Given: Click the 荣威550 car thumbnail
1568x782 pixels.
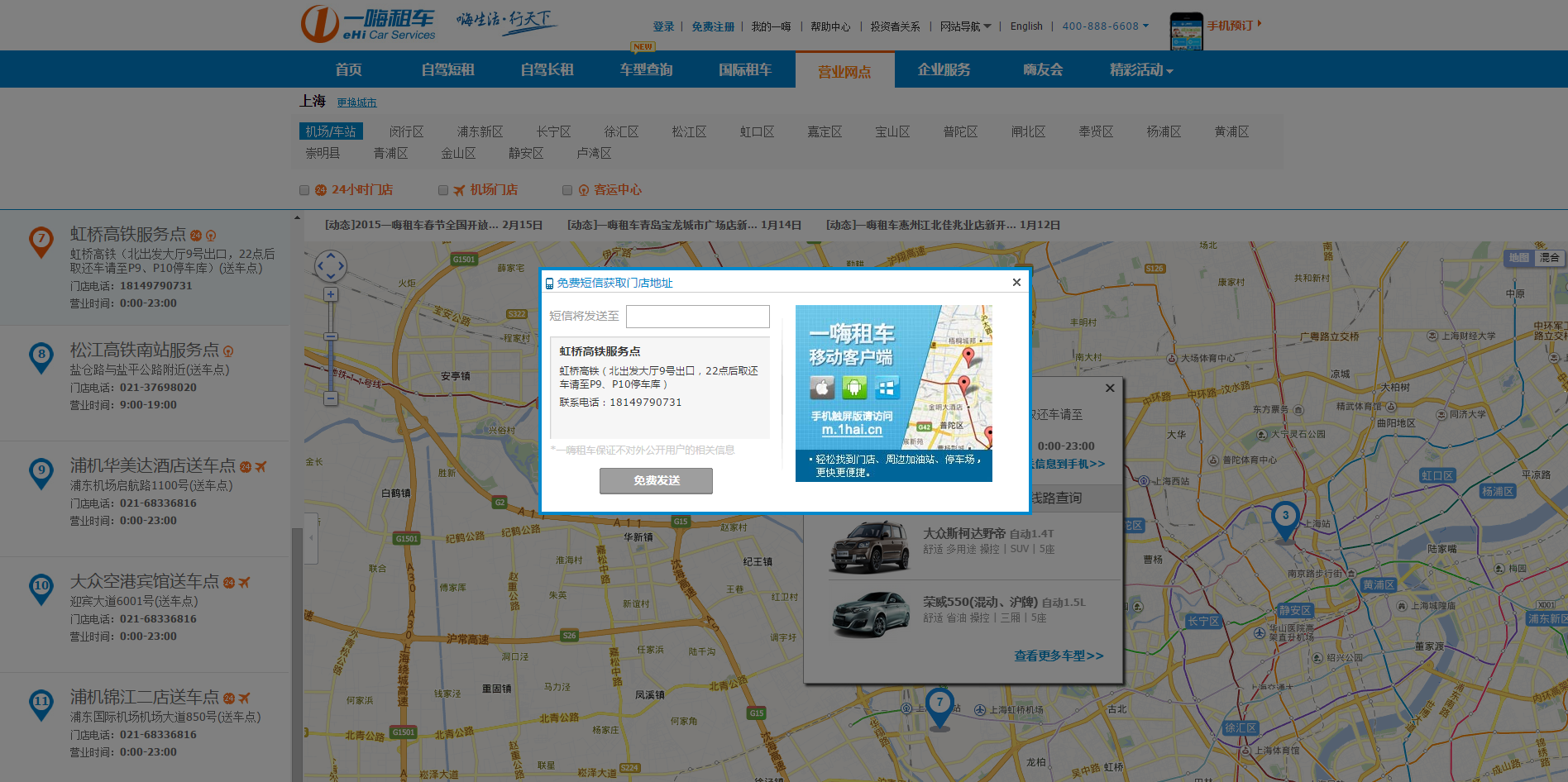Looking at the screenshot, I should (870, 614).
